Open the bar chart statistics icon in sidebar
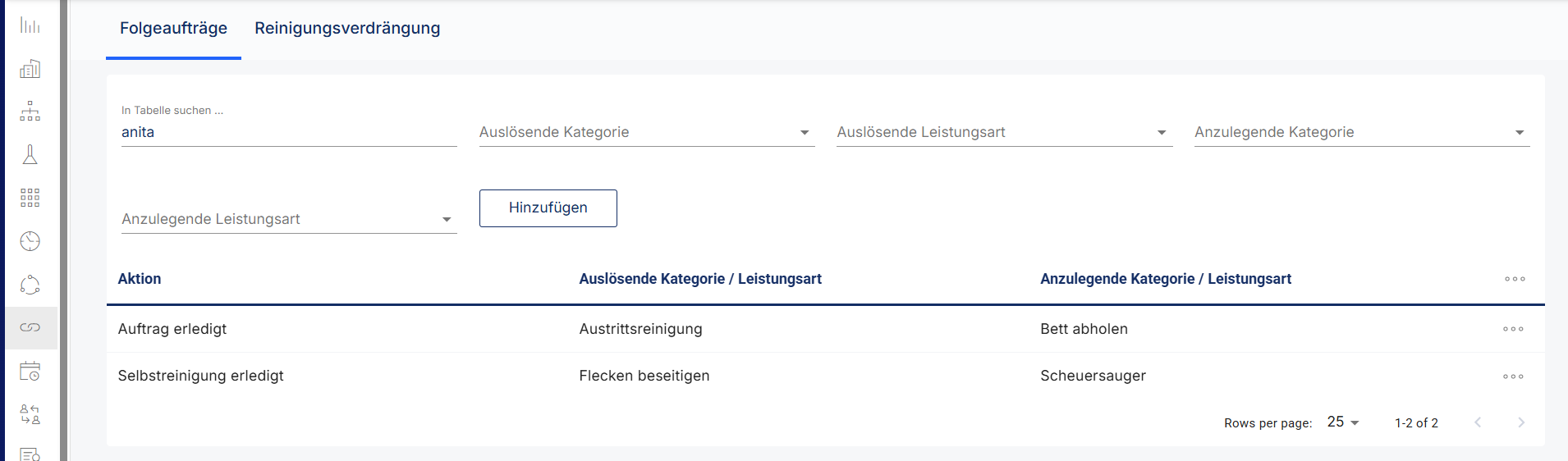Screen dimensions: 1568x461 pos(30,25)
